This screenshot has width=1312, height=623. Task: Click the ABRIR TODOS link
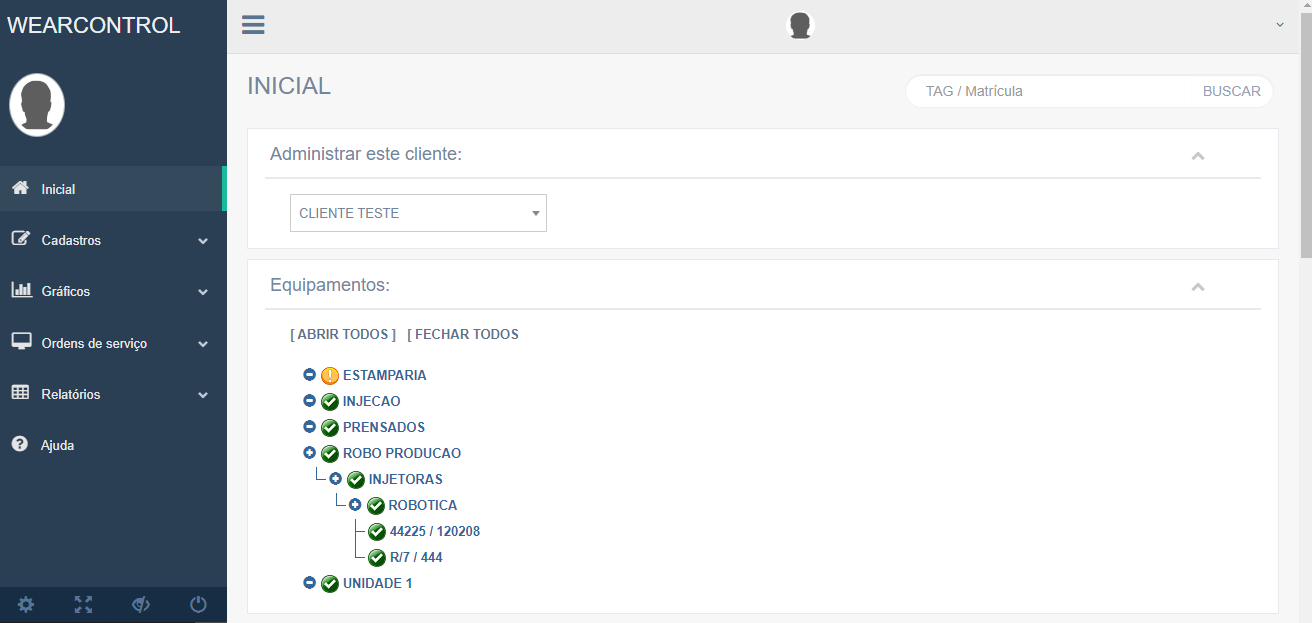(x=343, y=334)
